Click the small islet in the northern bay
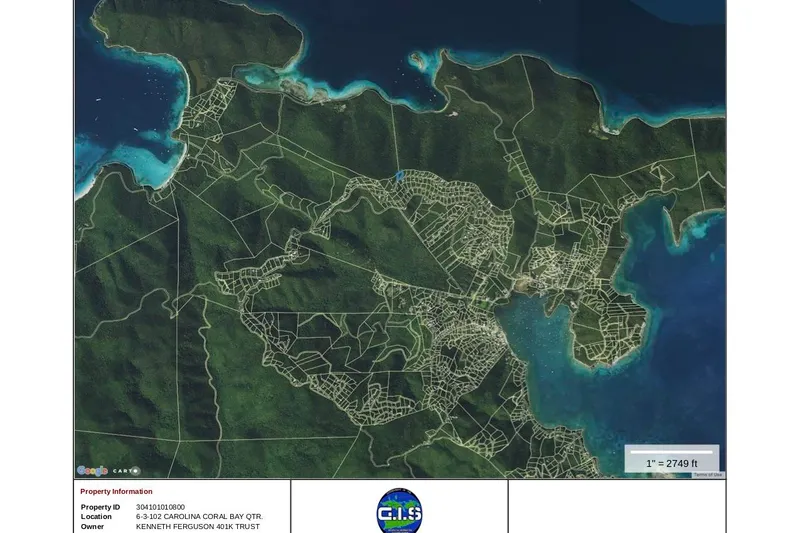The height and width of the screenshot is (533, 800). point(418,60)
